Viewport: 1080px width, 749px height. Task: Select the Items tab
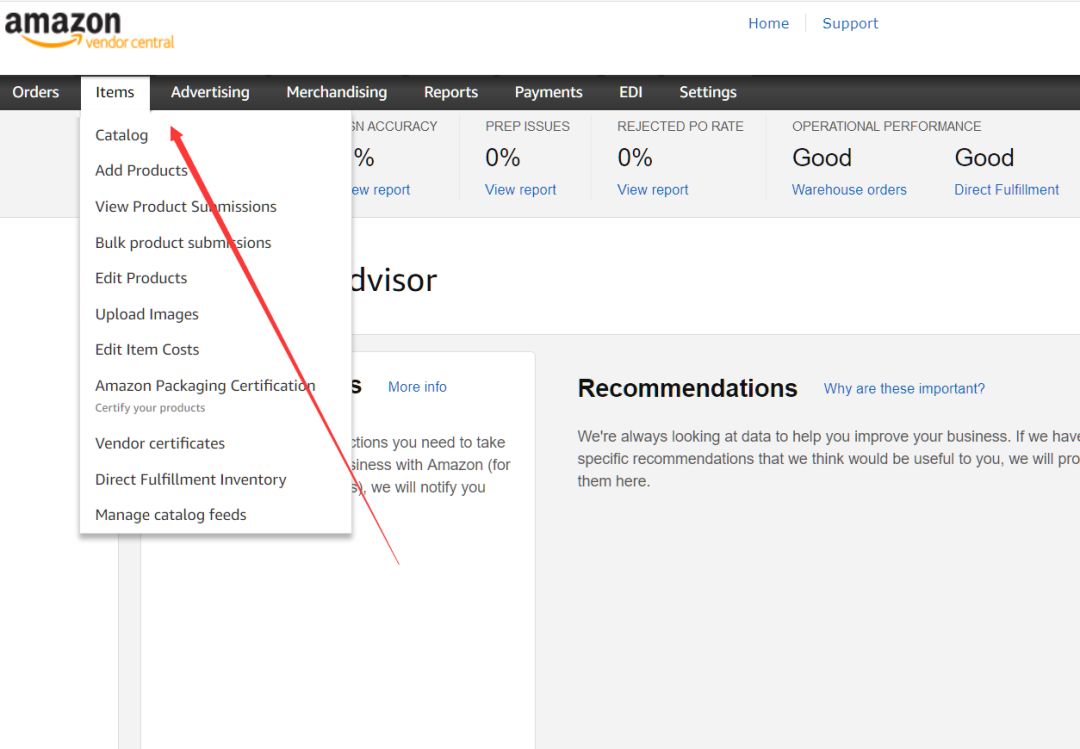coord(115,92)
